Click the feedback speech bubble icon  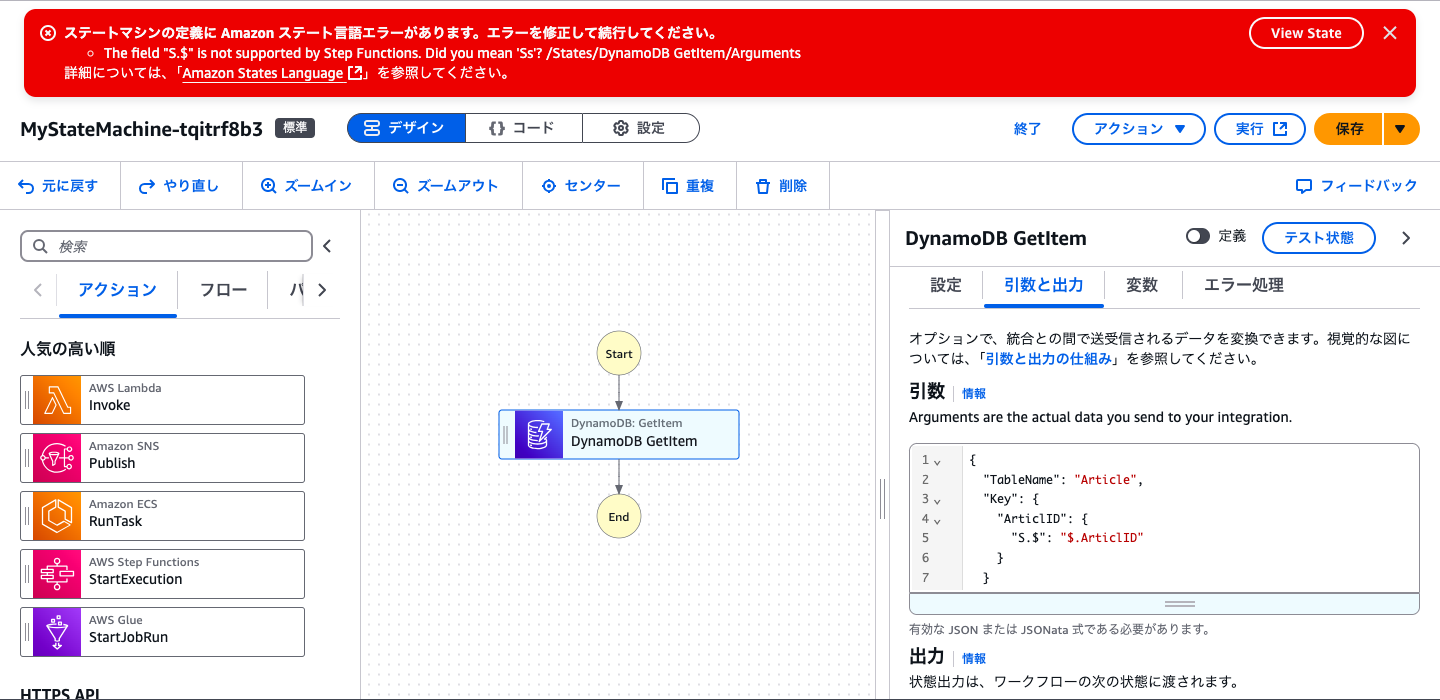1303,186
